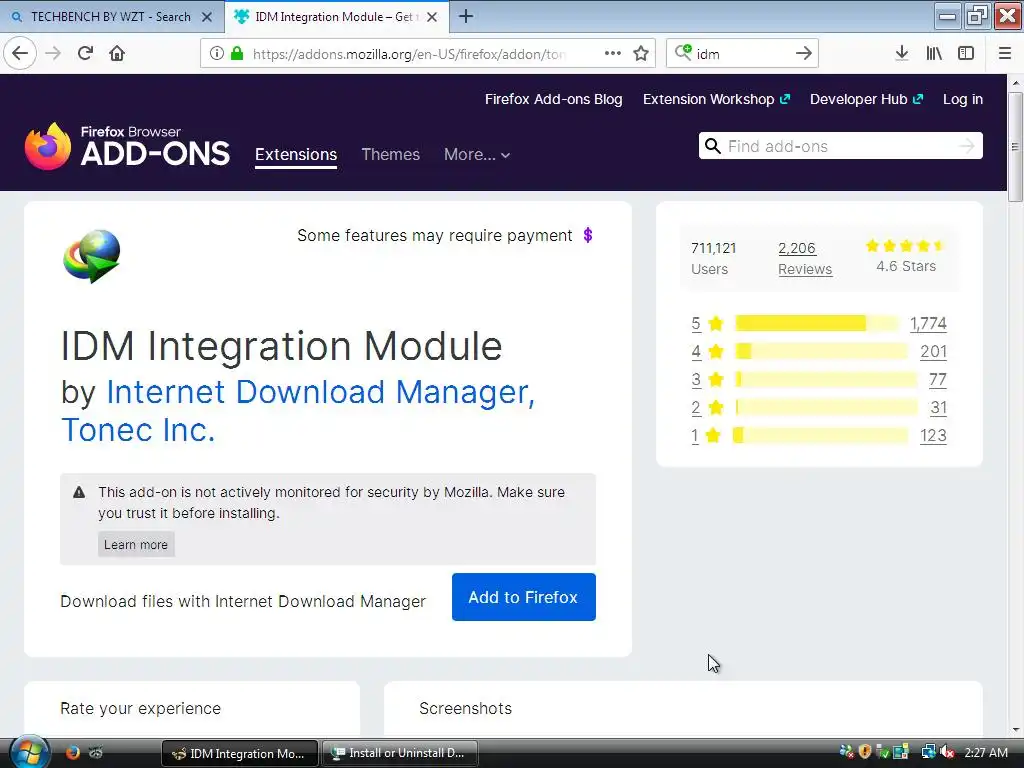The image size is (1024, 768).
Task: Click the Learn more button
Action: pos(136,545)
